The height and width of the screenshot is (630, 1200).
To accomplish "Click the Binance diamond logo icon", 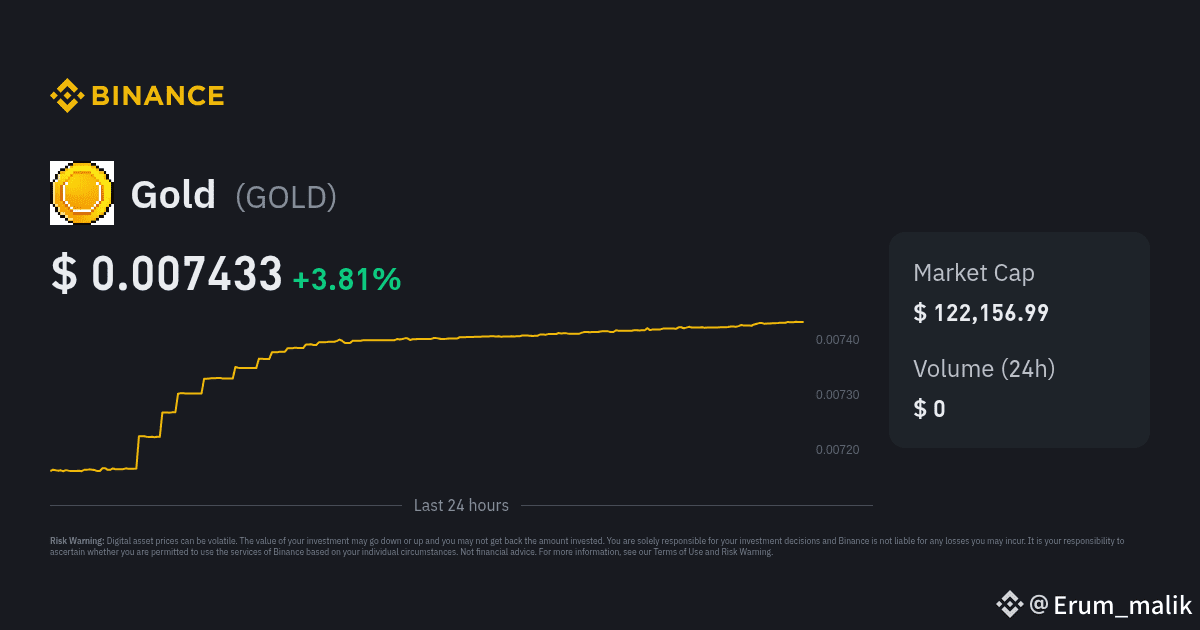I will 67,96.
